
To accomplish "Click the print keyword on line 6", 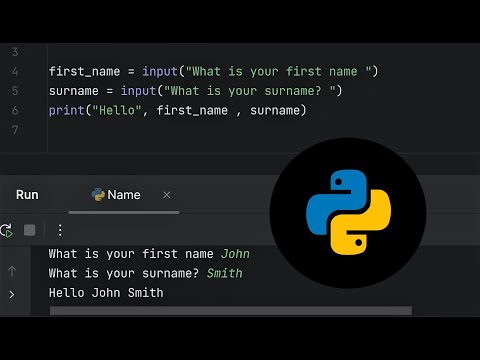I will pos(67,110).
